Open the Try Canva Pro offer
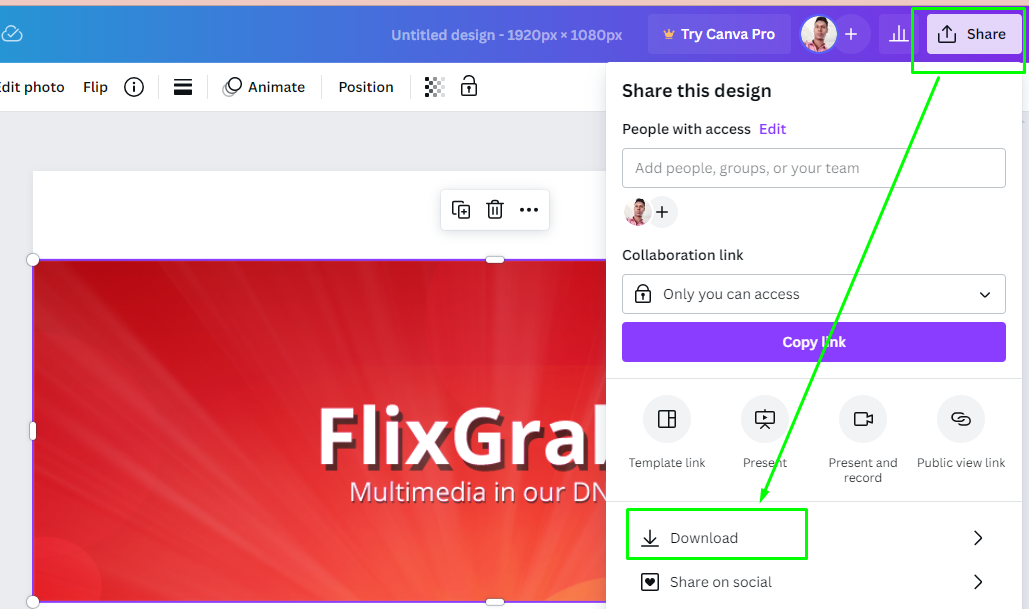 click(x=719, y=34)
